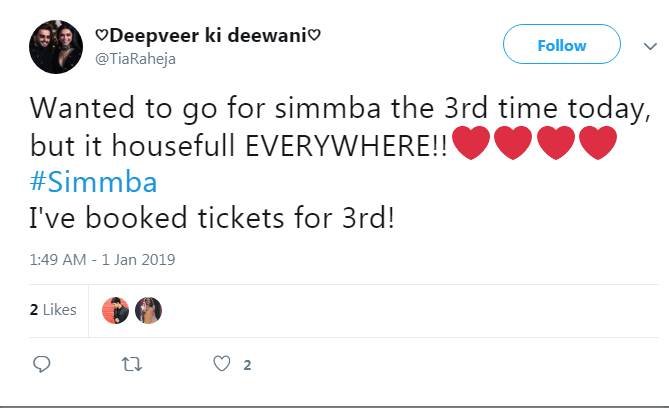This screenshot has height=408, width=669.
Task: Click the first liker's avatar
Action: pos(116,310)
